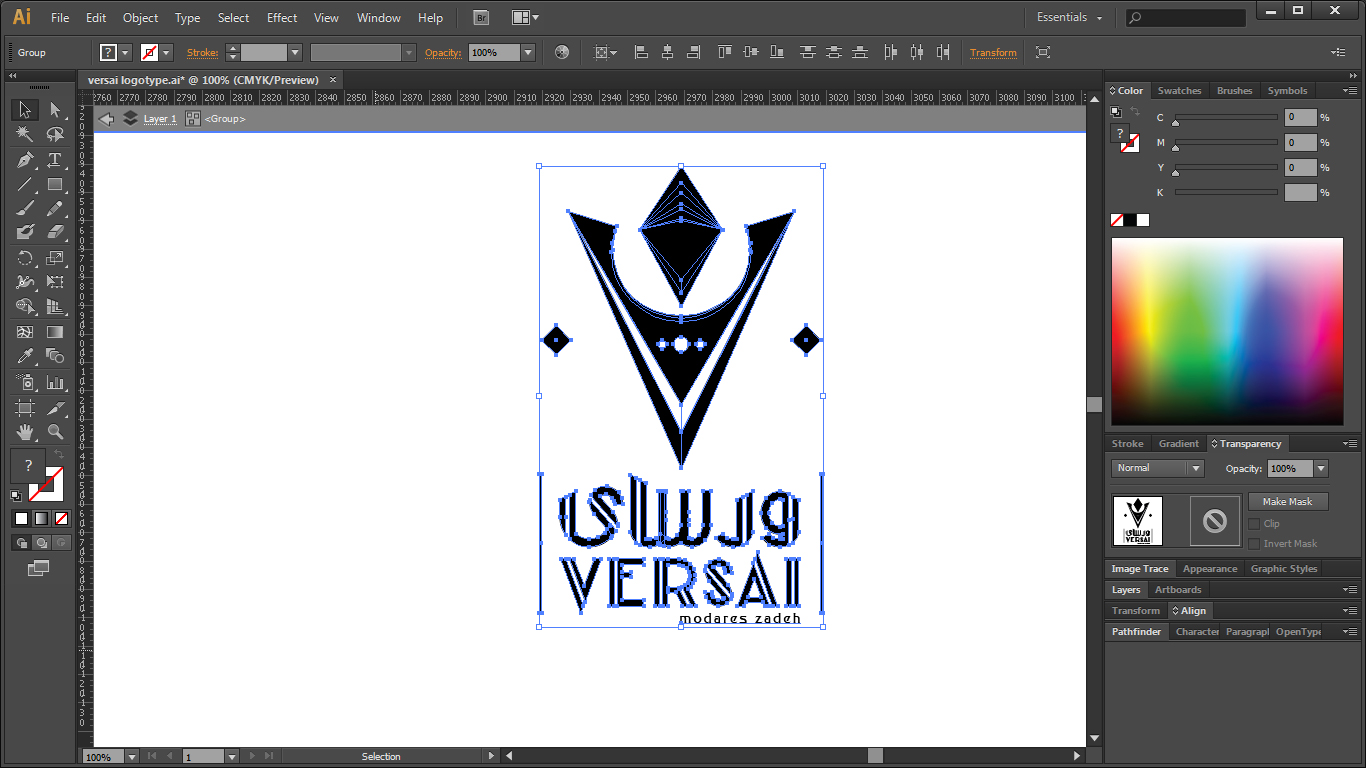
Task: Select the Mesh tool
Action: [x=25, y=332]
